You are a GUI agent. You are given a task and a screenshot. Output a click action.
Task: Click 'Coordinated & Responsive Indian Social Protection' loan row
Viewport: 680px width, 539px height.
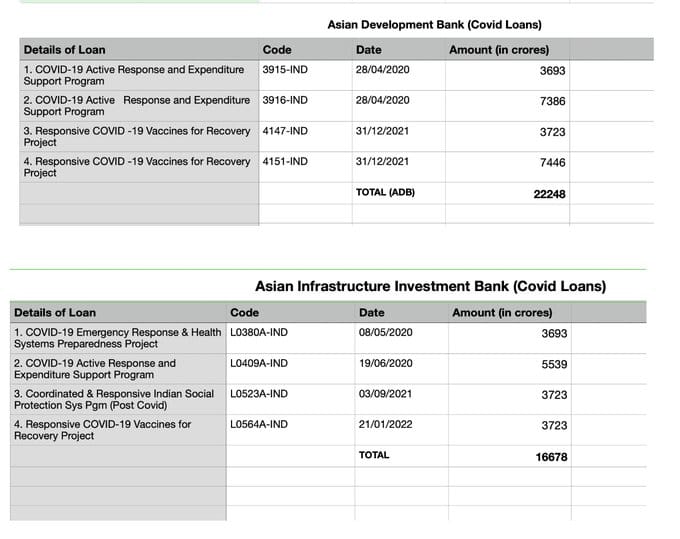click(x=118, y=399)
